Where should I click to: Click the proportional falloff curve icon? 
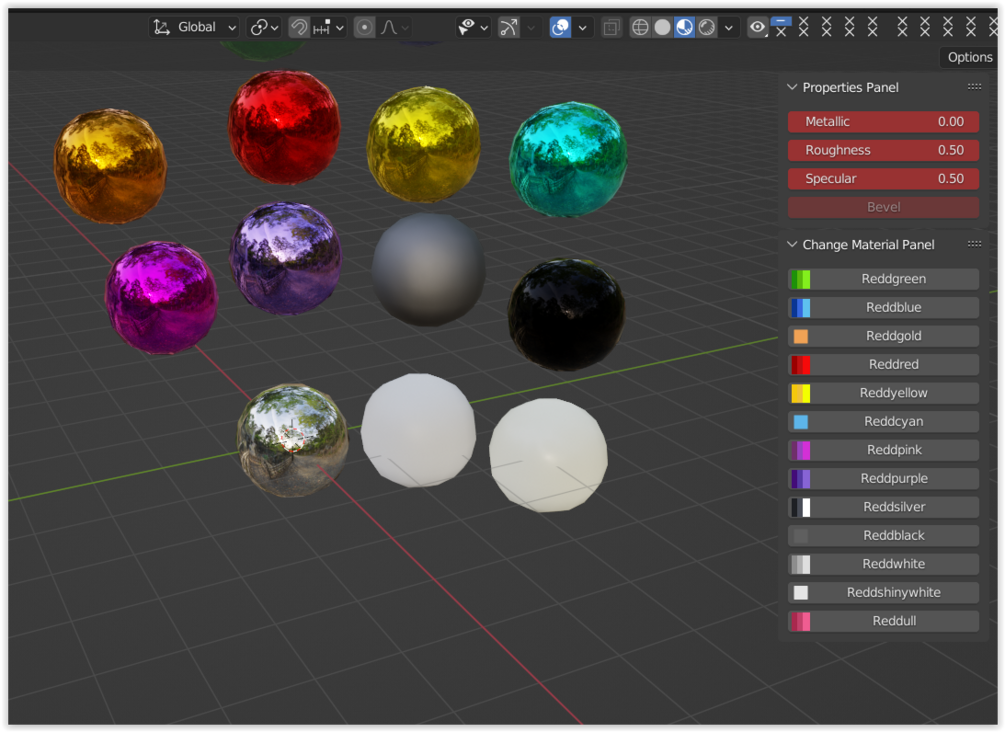[x=388, y=27]
